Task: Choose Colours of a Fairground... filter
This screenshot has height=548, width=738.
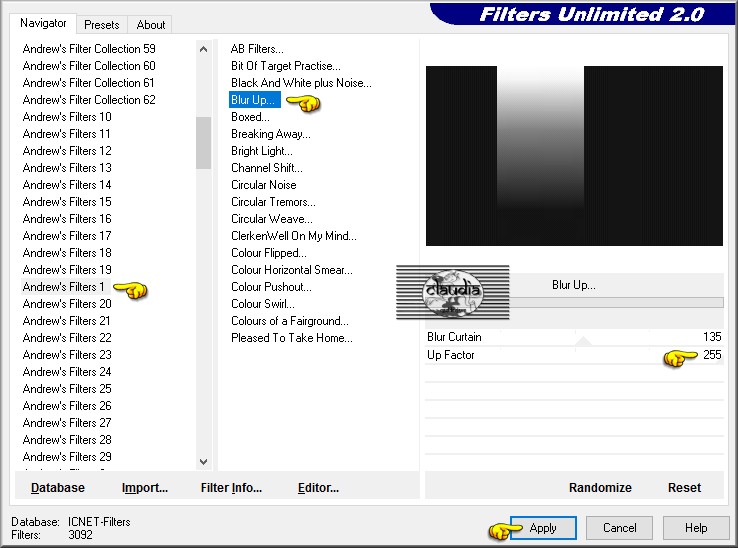Action: point(290,321)
